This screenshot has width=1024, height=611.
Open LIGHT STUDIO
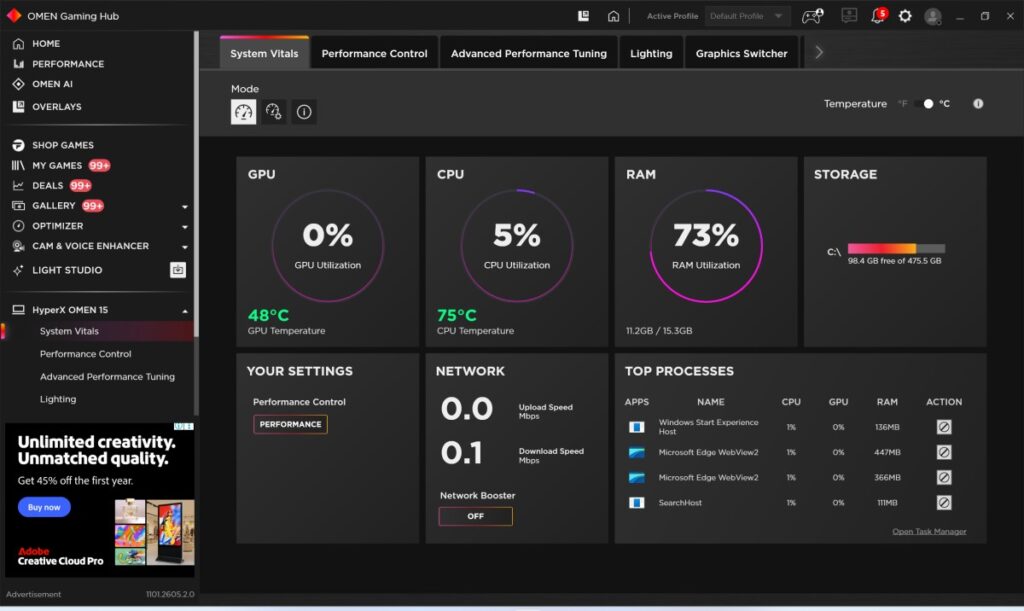57,270
